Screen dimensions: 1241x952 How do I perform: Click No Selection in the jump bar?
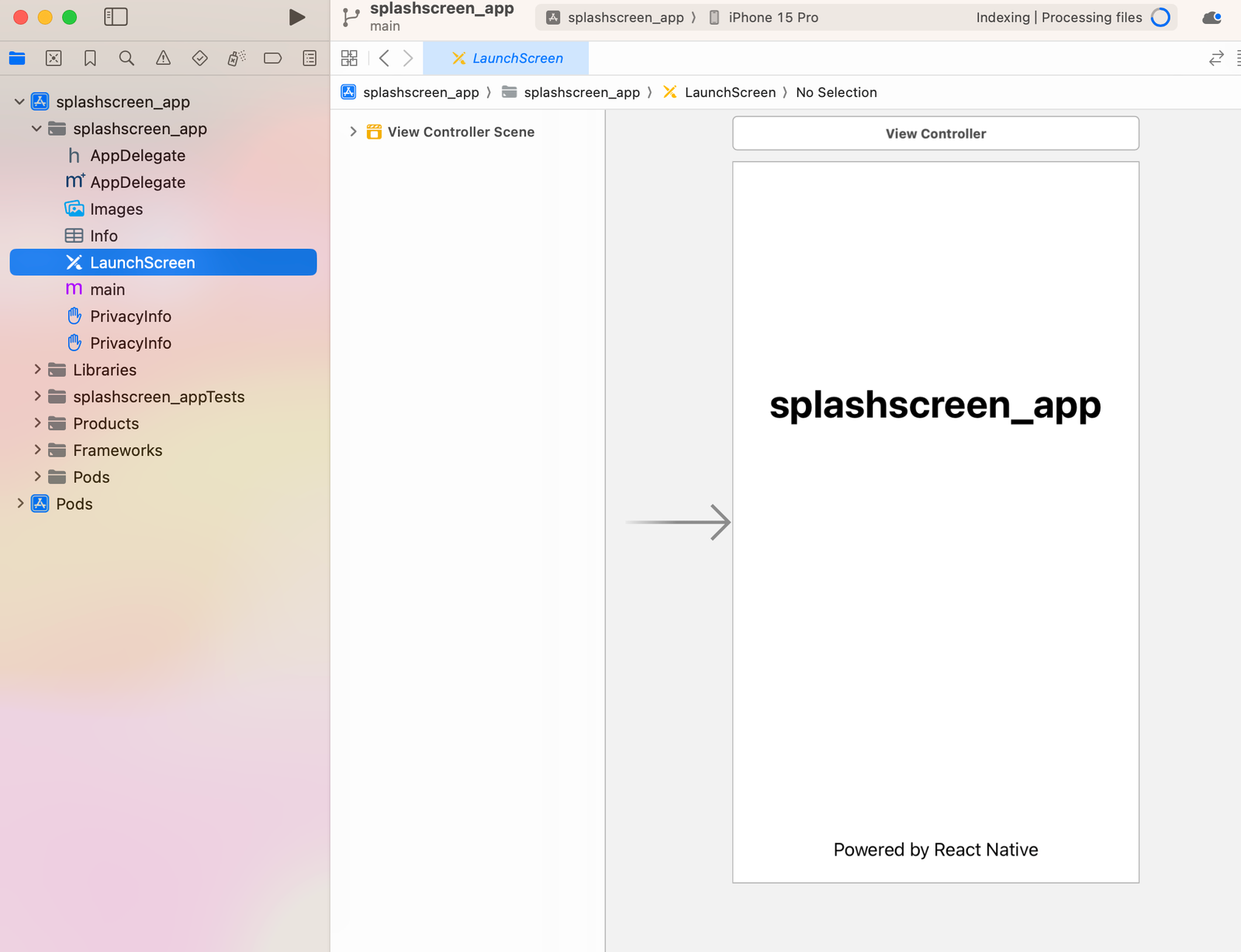836,91
